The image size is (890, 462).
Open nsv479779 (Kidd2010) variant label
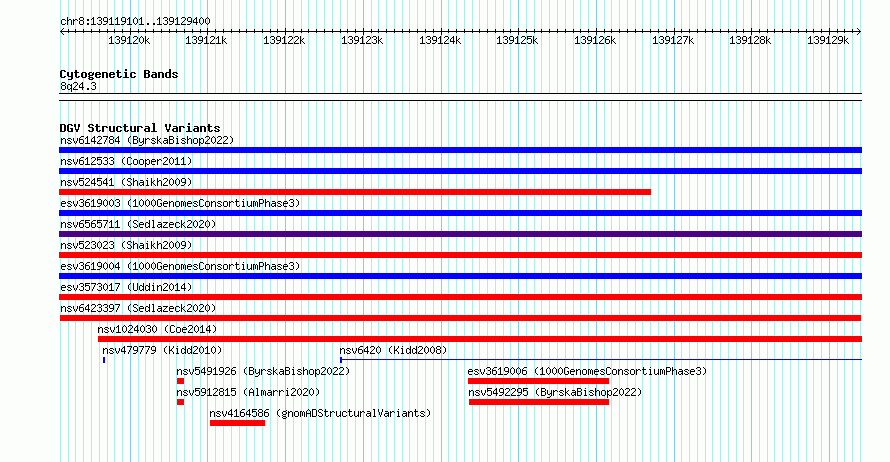point(162,350)
